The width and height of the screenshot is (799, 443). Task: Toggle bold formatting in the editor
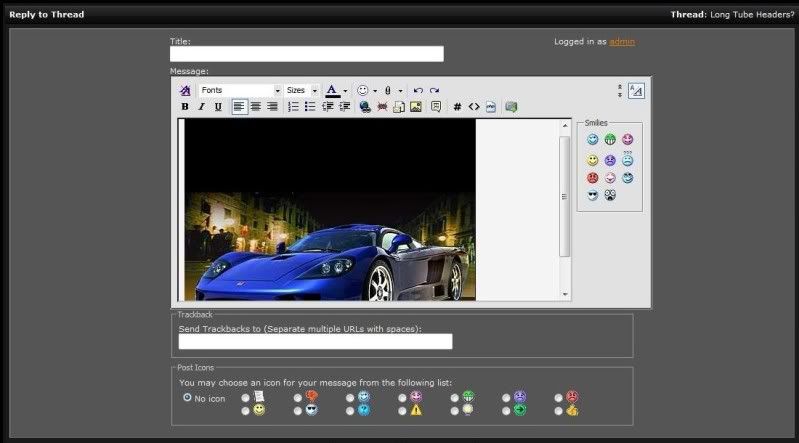[185, 107]
